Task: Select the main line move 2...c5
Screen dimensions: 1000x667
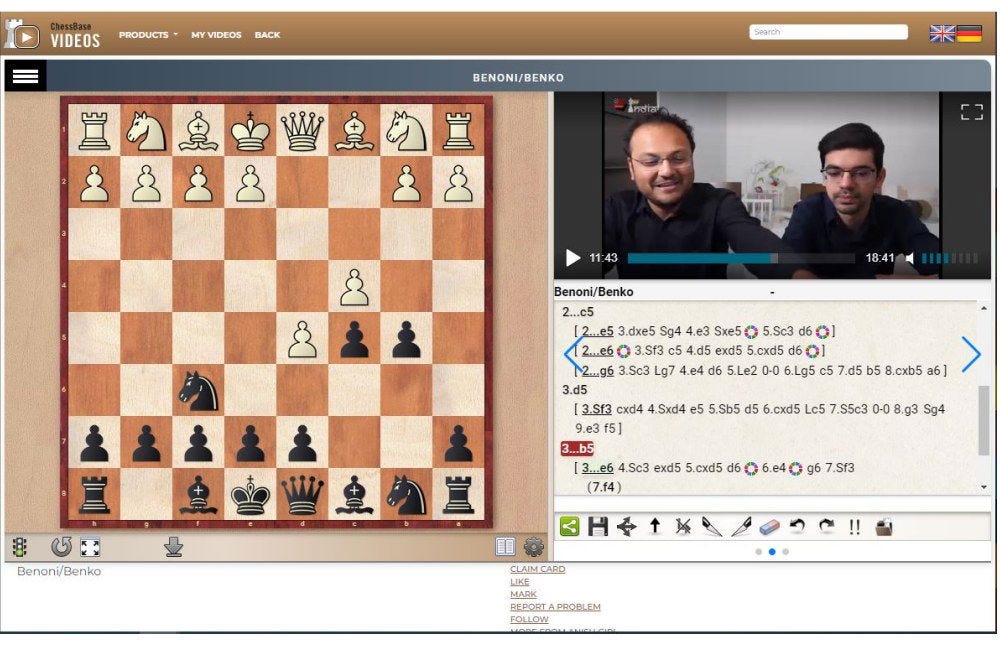Action: pyautogui.click(x=578, y=312)
